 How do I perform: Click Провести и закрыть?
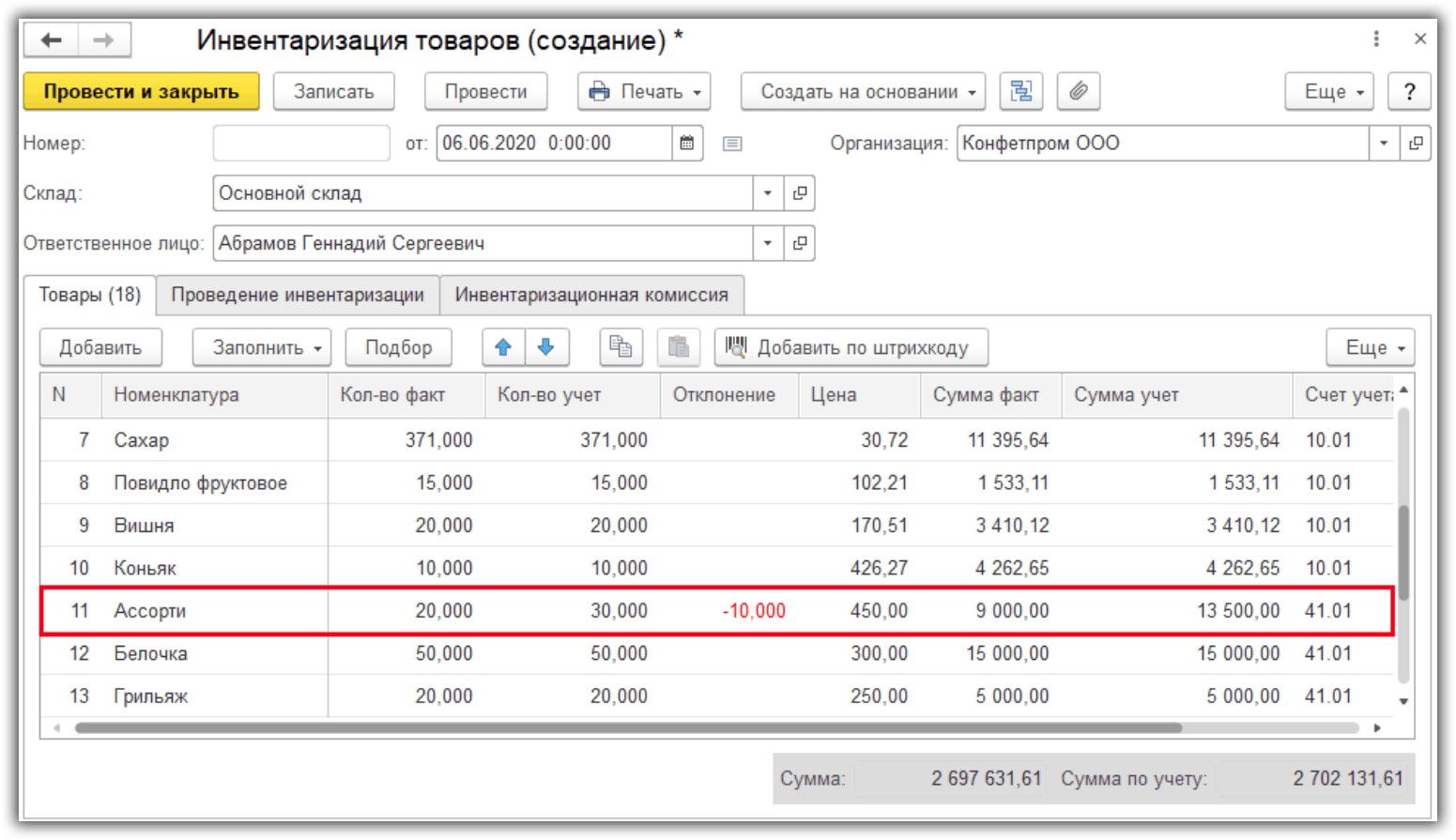click(x=142, y=92)
